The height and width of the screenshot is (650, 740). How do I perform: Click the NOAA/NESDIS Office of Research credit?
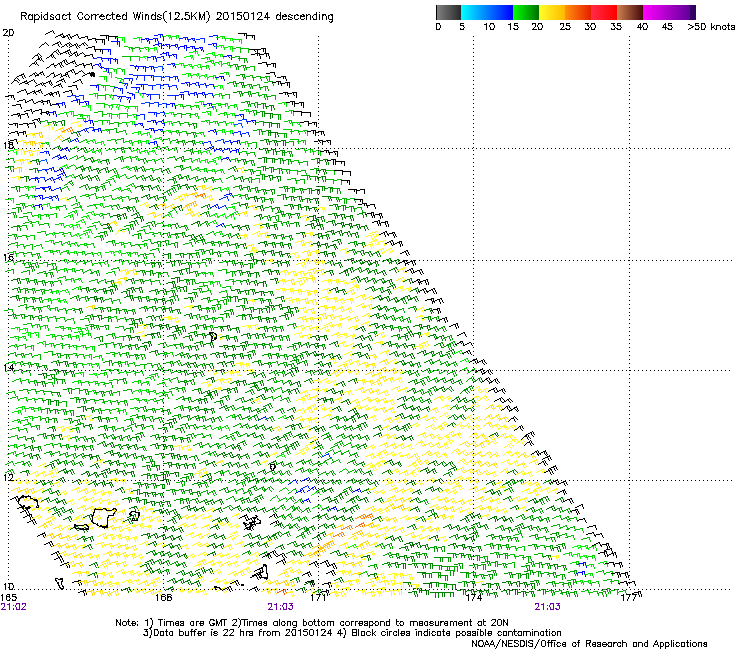pos(589,643)
